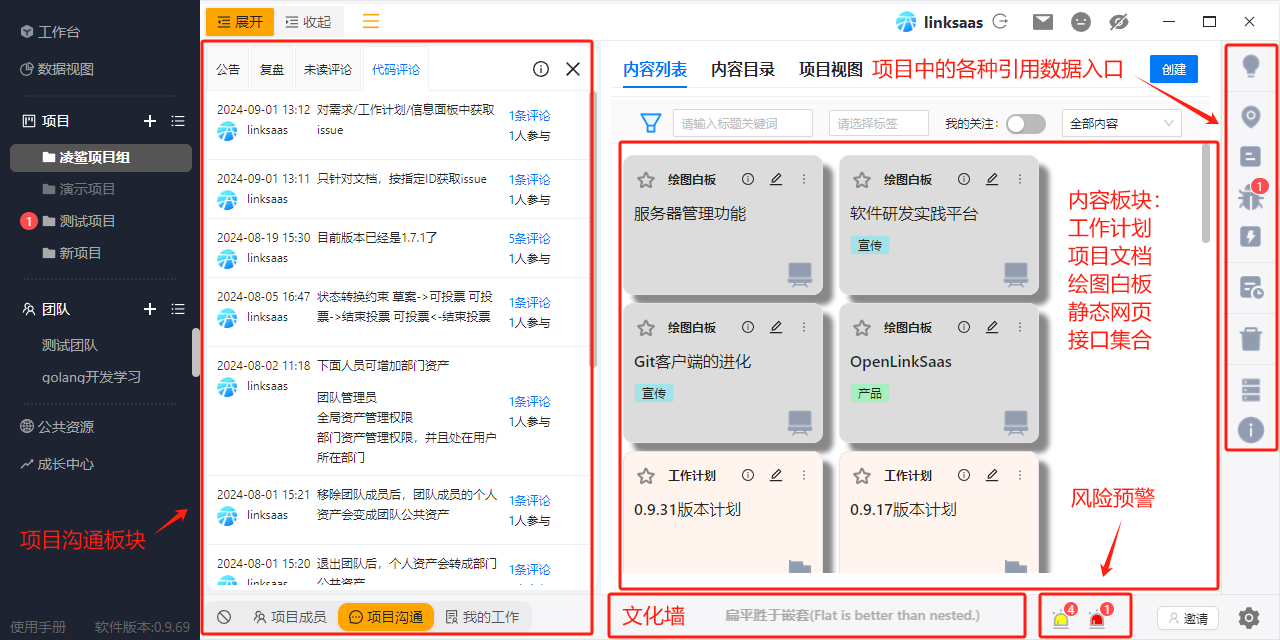Open the list icon beside 项目 header
1280x640 pixels.
[178, 121]
